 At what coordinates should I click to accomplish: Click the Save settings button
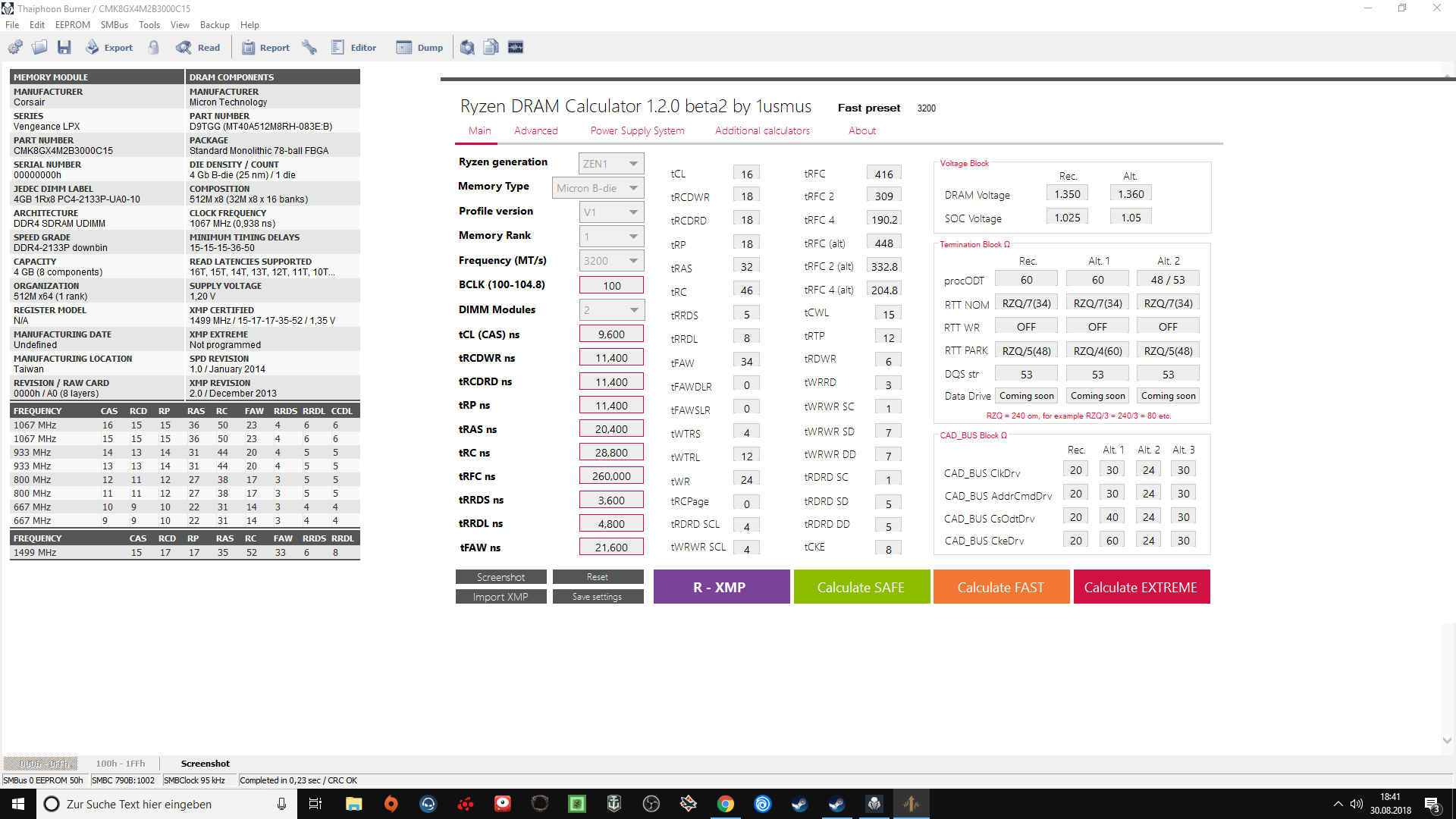click(x=598, y=597)
